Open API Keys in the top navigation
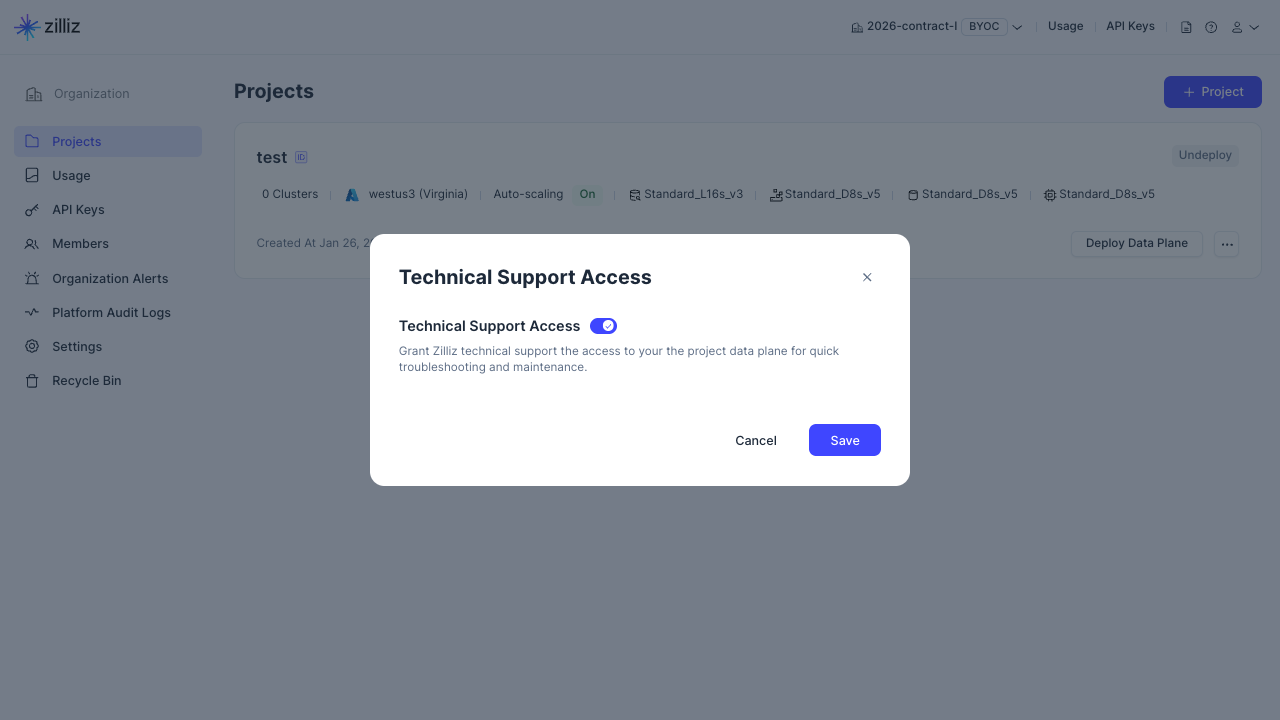This screenshot has height=720, width=1280. coord(1130,26)
